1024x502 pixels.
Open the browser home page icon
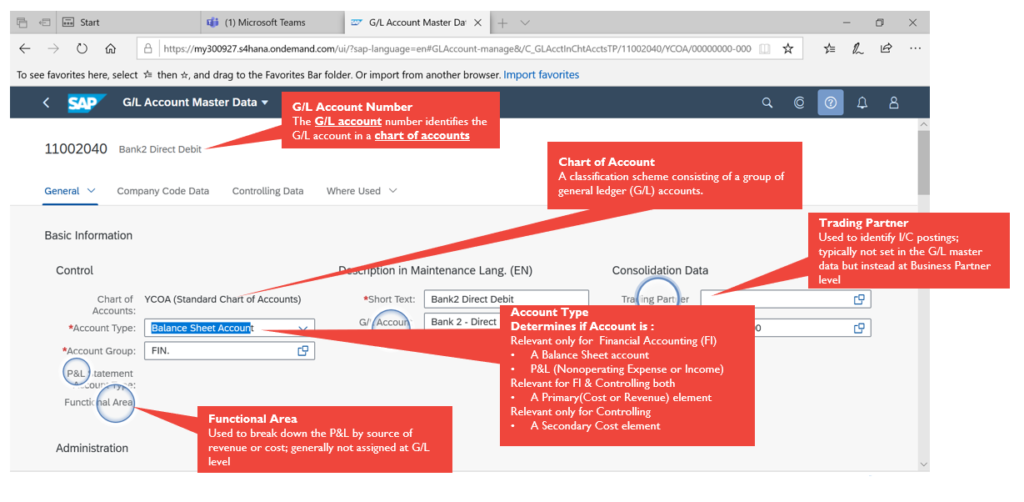coord(110,48)
